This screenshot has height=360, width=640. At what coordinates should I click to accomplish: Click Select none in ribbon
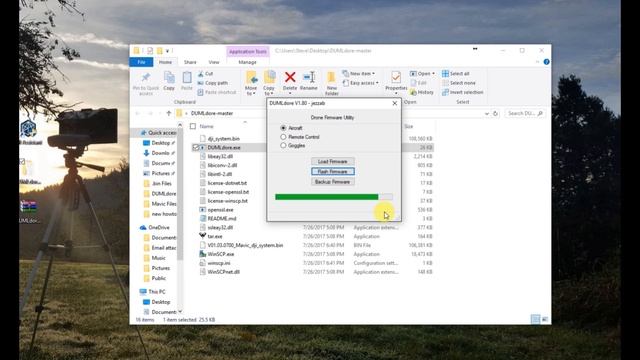click(459, 83)
